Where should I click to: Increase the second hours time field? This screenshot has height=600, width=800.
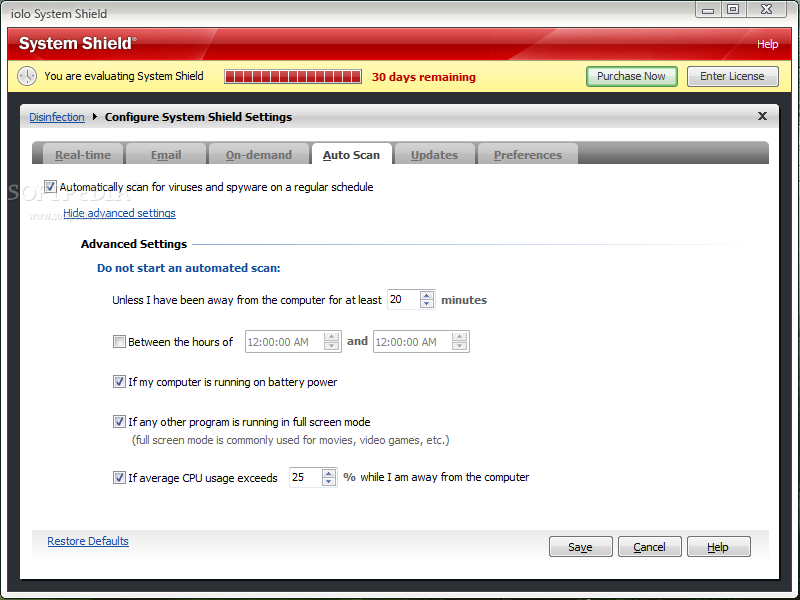tap(460, 337)
